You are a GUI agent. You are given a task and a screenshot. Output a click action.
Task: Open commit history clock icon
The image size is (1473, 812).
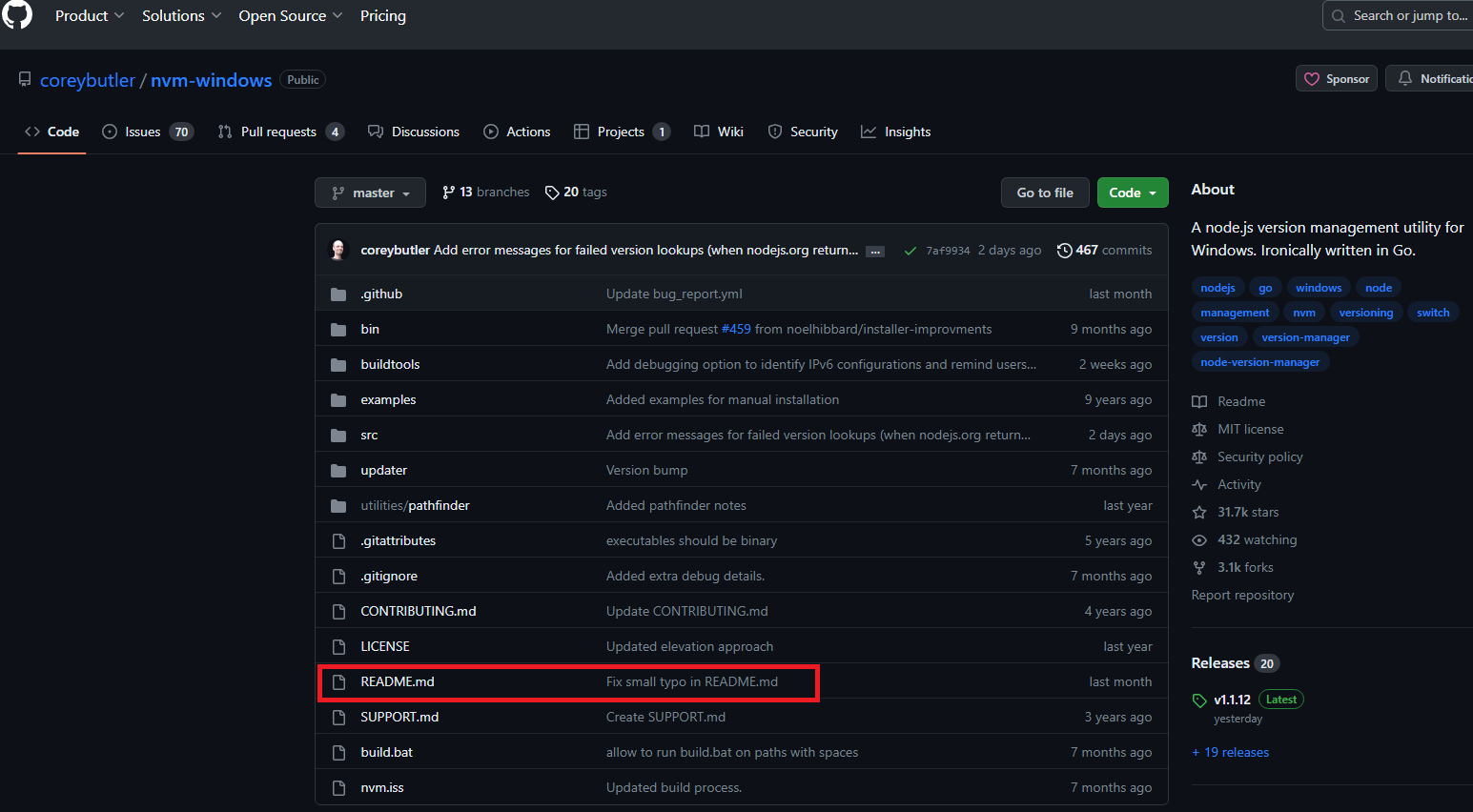coord(1064,251)
